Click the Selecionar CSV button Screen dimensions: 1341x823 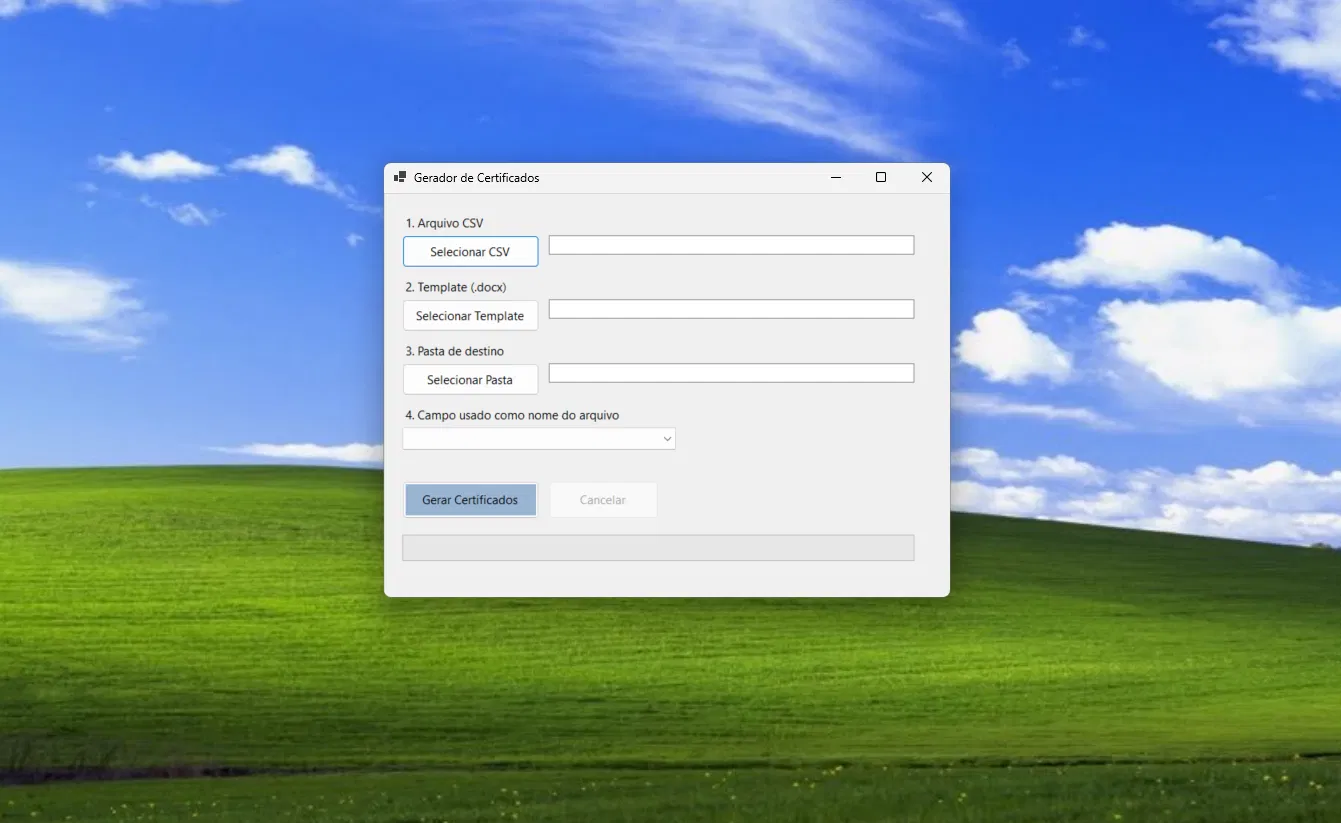click(470, 252)
